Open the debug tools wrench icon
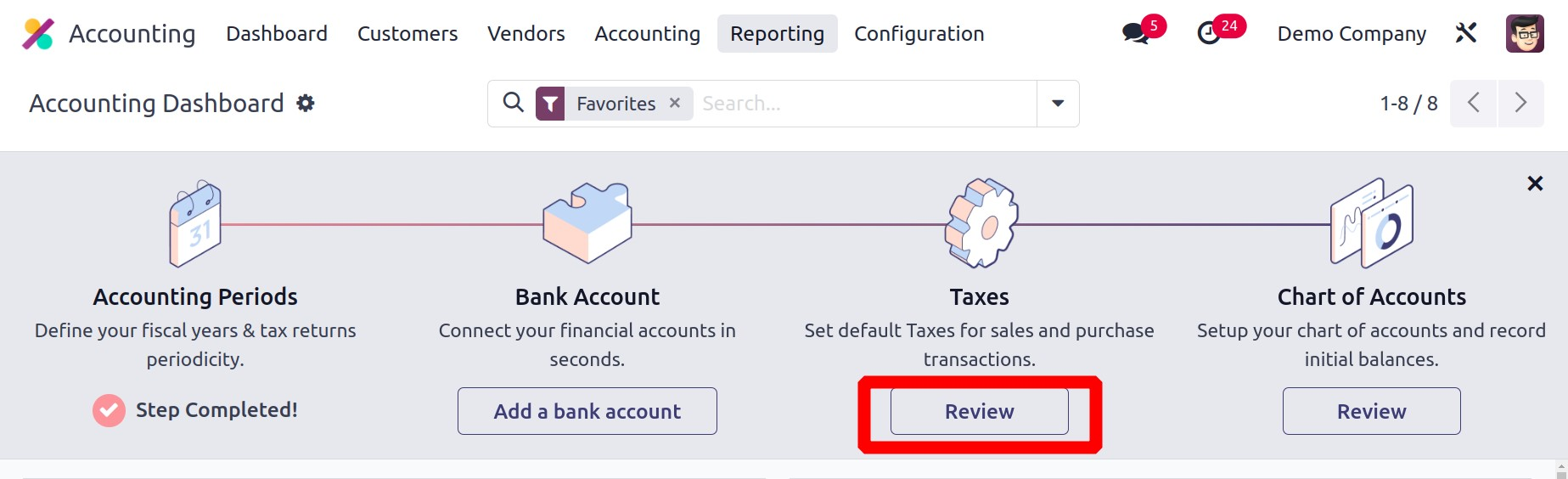Screen dimensions: 1568x479 tap(1466, 33)
